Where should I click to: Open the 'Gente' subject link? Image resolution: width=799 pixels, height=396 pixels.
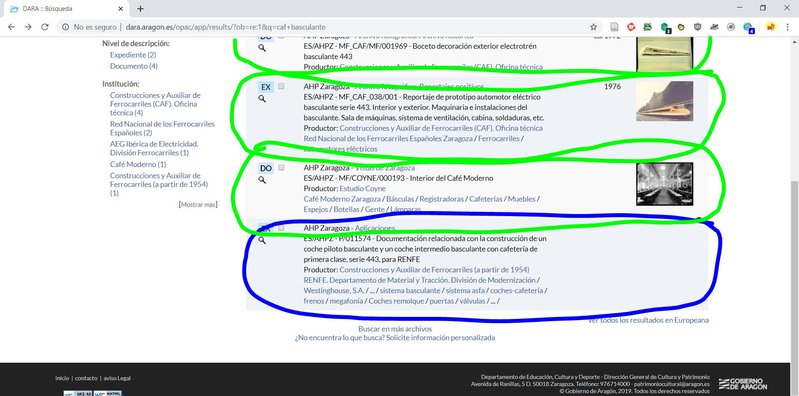[x=375, y=209]
